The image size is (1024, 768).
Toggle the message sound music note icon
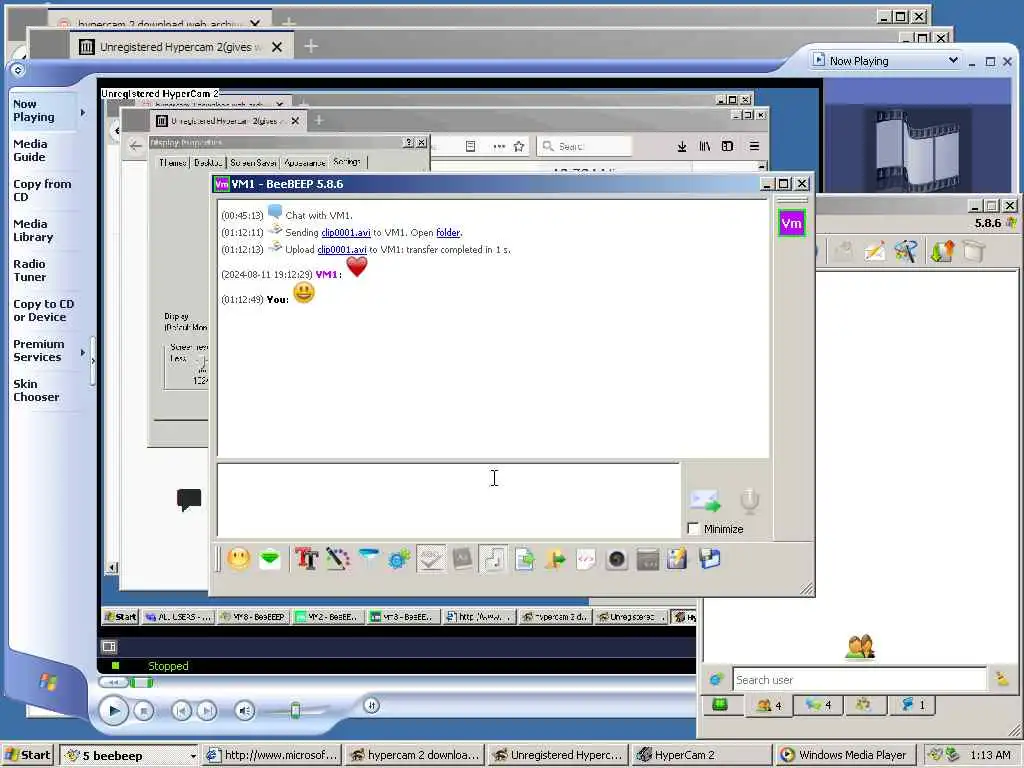point(494,559)
